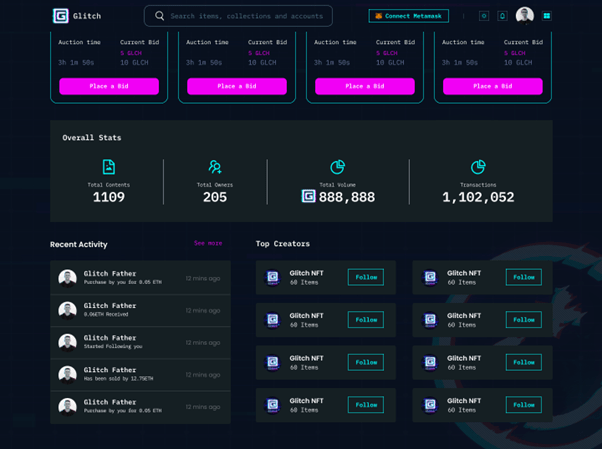Open the notifications bell icon

pos(502,16)
